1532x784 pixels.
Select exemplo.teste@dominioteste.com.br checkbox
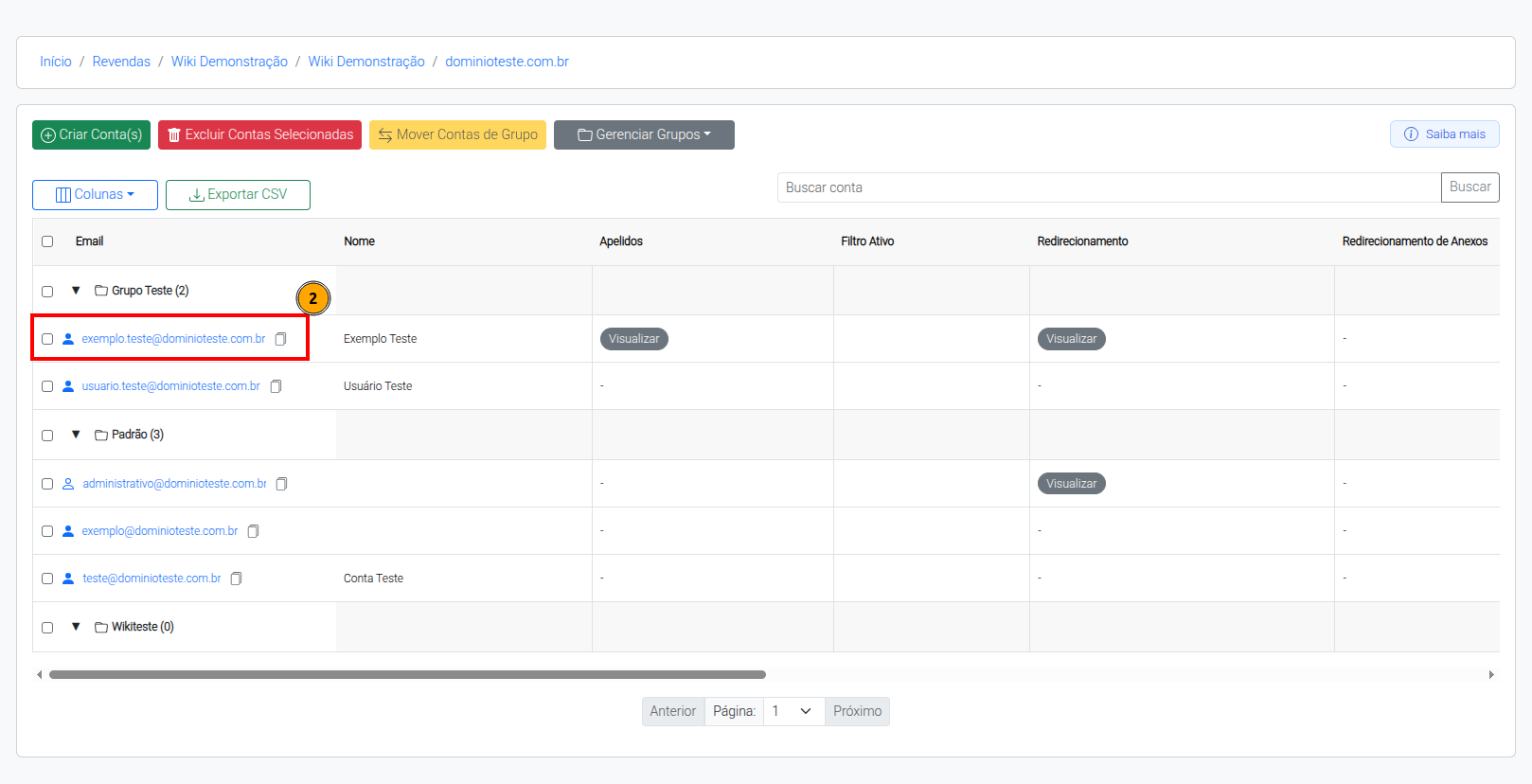click(47, 339)
